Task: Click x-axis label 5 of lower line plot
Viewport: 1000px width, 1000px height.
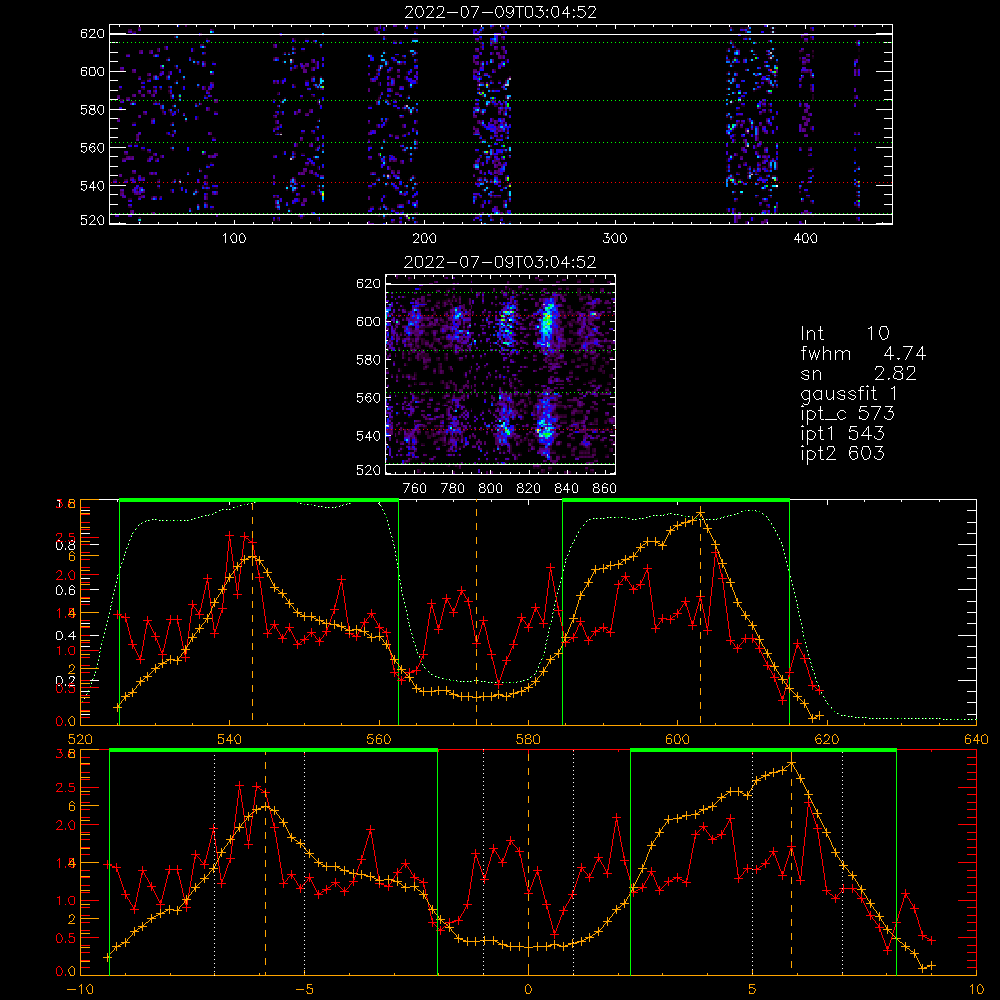Action: coord(753,990)
